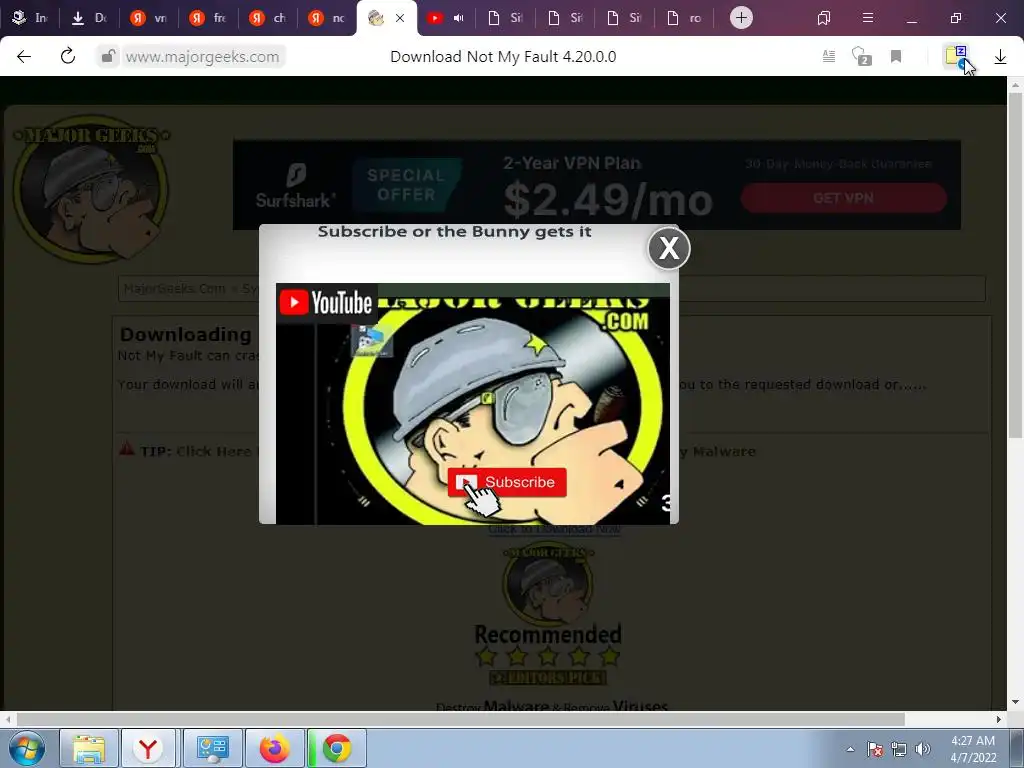Switch to the Yandex 'vn' tab
The image size is (1024, 768).
[149, 18]
